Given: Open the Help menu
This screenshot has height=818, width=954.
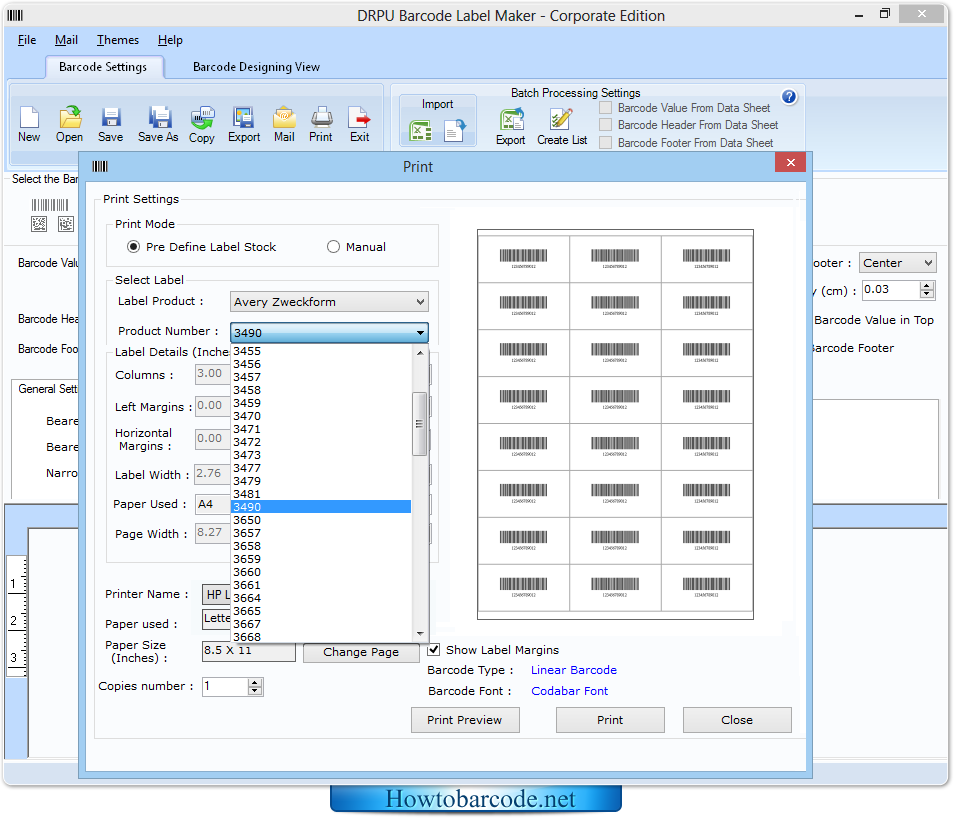Looking at the screenshot, I should (x=170, y=40).
